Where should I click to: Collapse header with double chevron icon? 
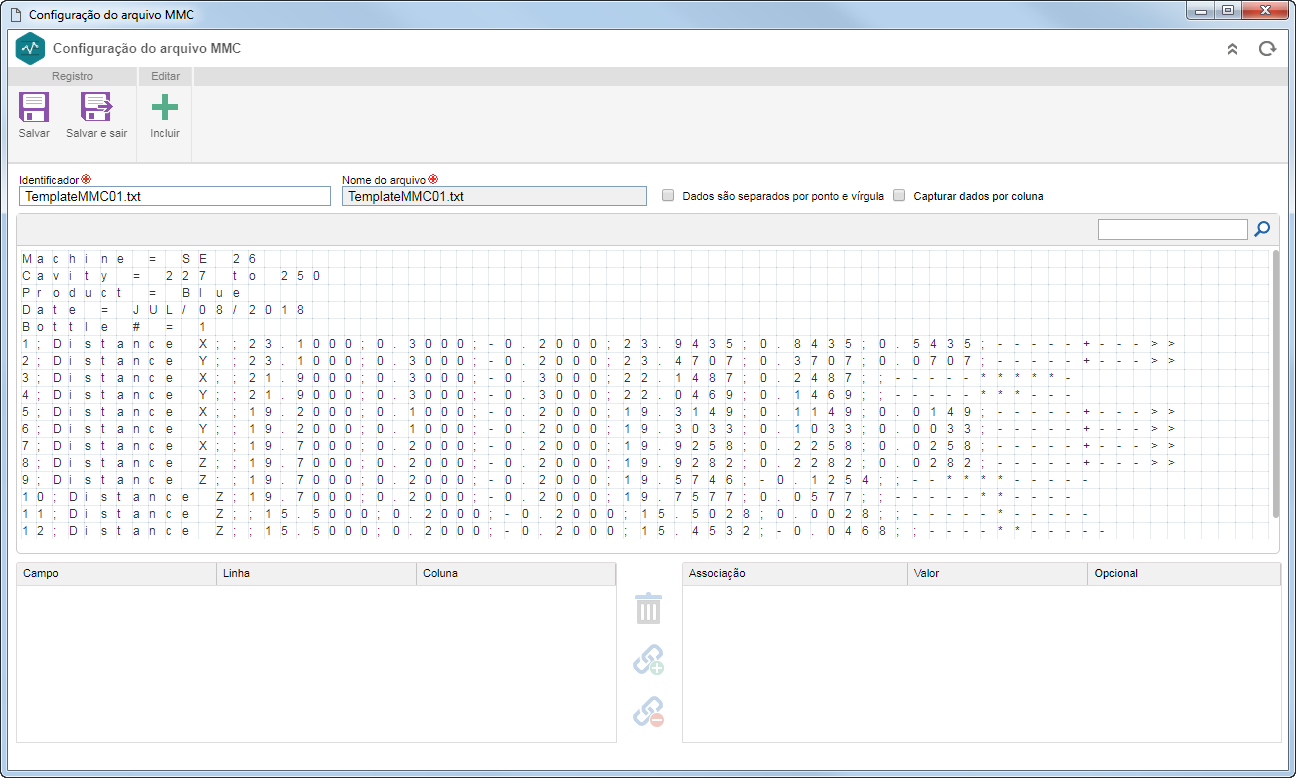coord(1232,48)
